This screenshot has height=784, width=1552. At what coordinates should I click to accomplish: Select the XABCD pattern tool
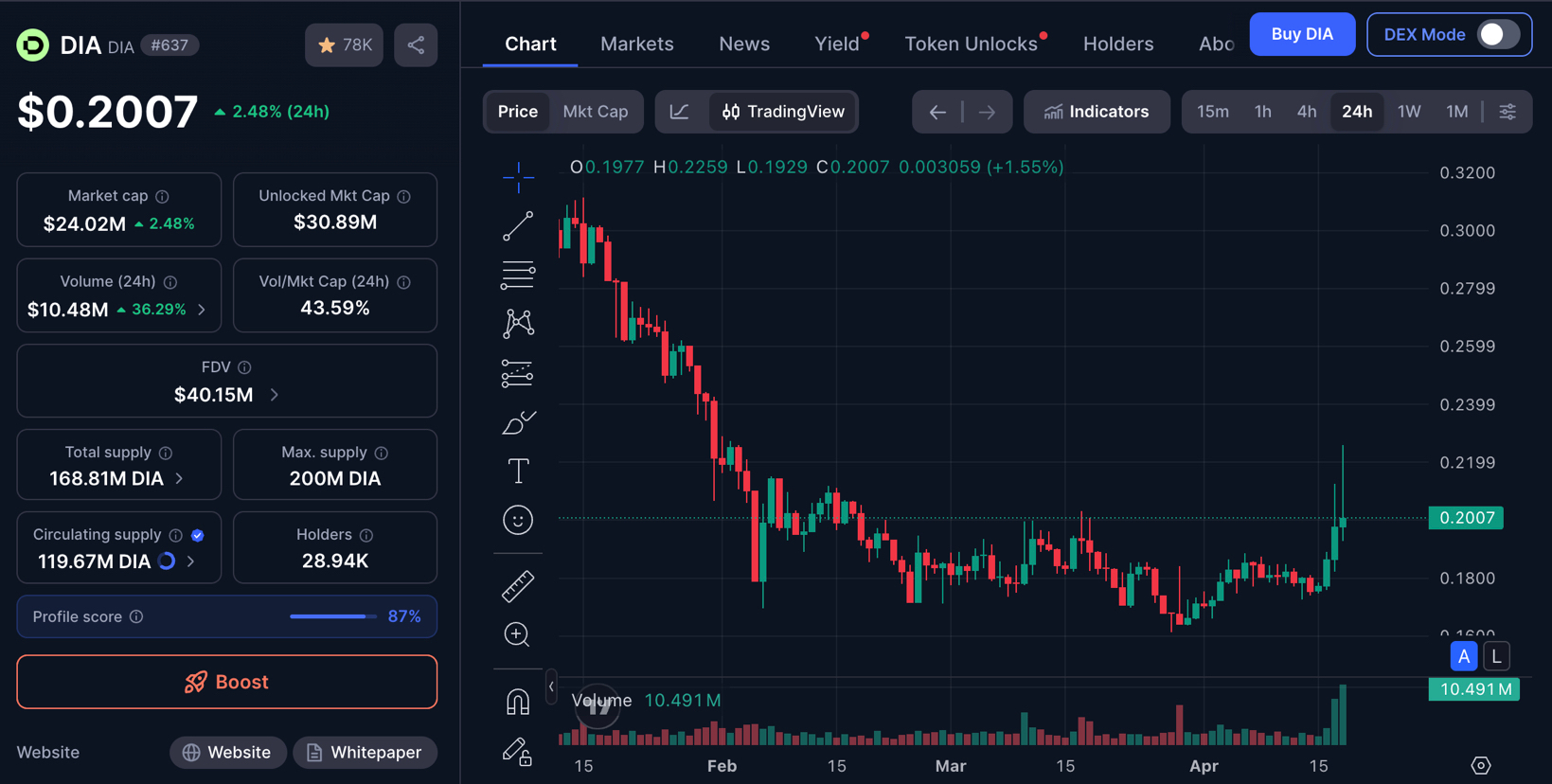click(518, 324)
